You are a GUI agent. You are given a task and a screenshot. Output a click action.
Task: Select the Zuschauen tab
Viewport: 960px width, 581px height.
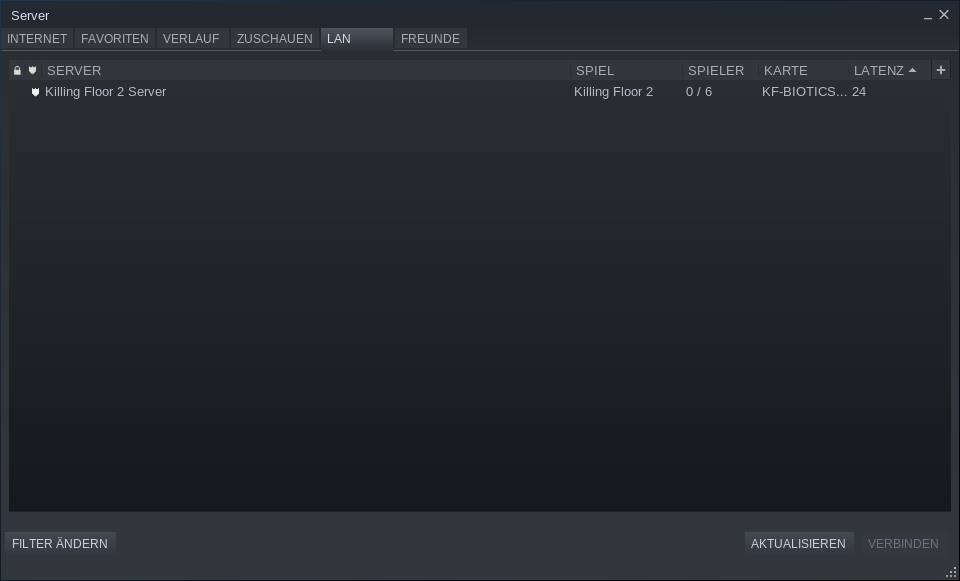coord(274,39)
